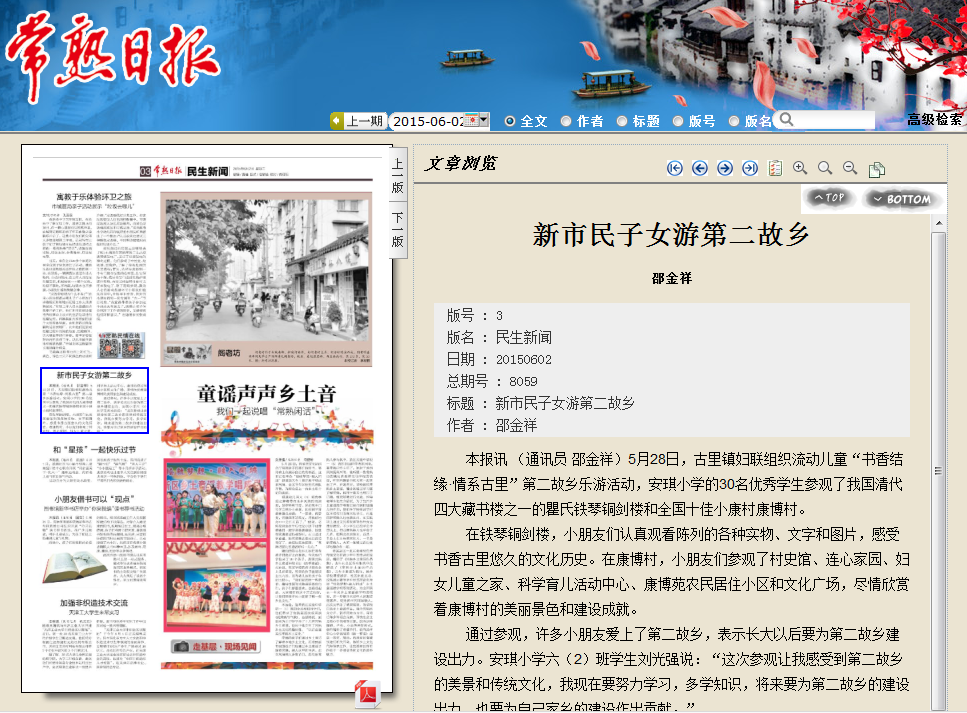This screenshot has width=967, height=713.
Task: Click the article title 新市民子女游第二故乡
Action: coord(671,235)
